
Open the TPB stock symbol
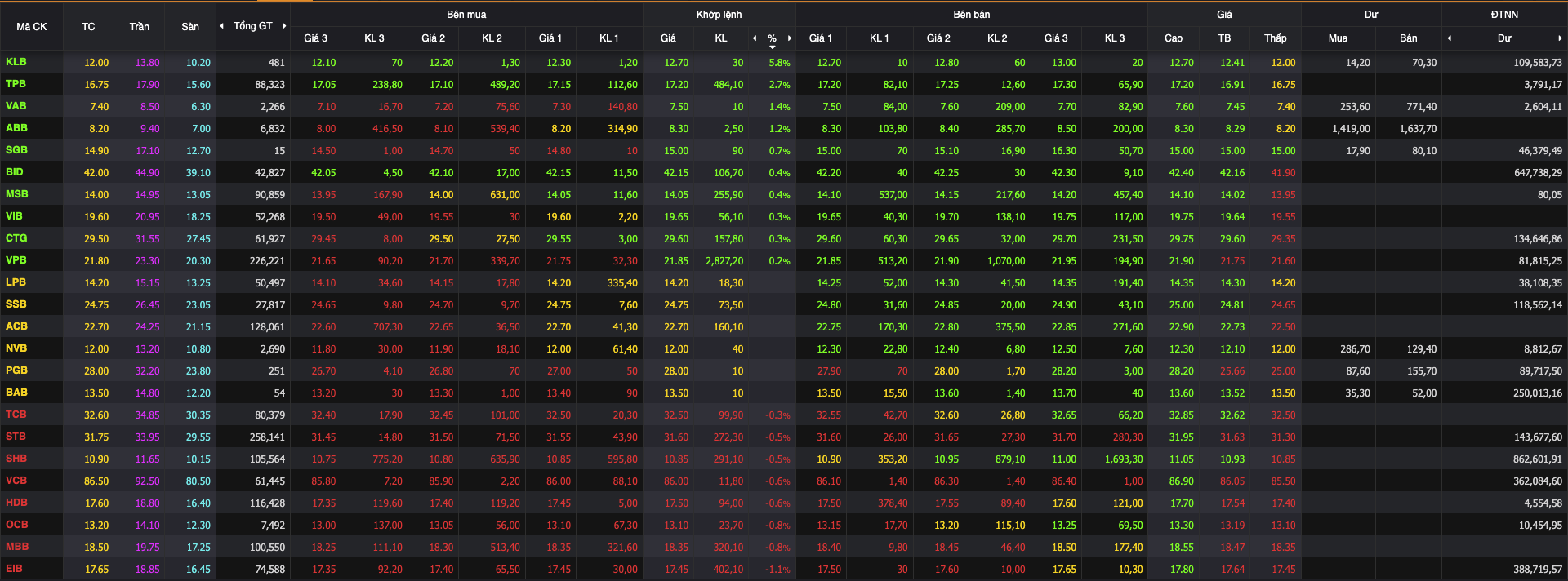tap(16, 84)
